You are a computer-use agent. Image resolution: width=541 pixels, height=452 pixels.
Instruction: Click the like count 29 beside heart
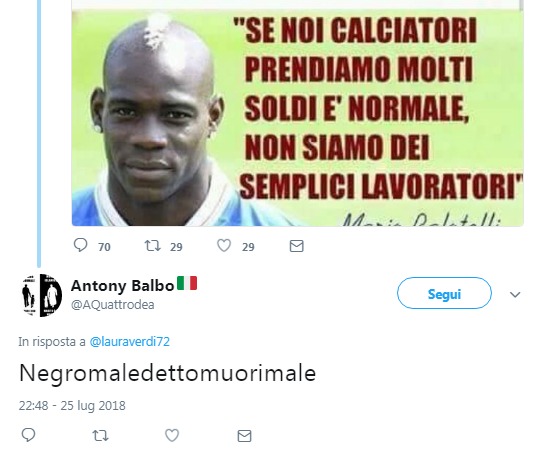(x=248, y=247)
